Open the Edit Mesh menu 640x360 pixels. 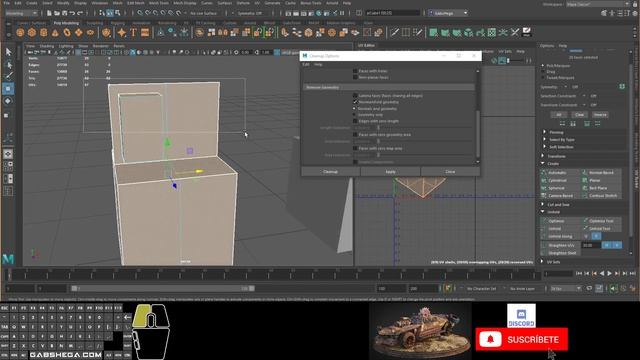(136, 3)
